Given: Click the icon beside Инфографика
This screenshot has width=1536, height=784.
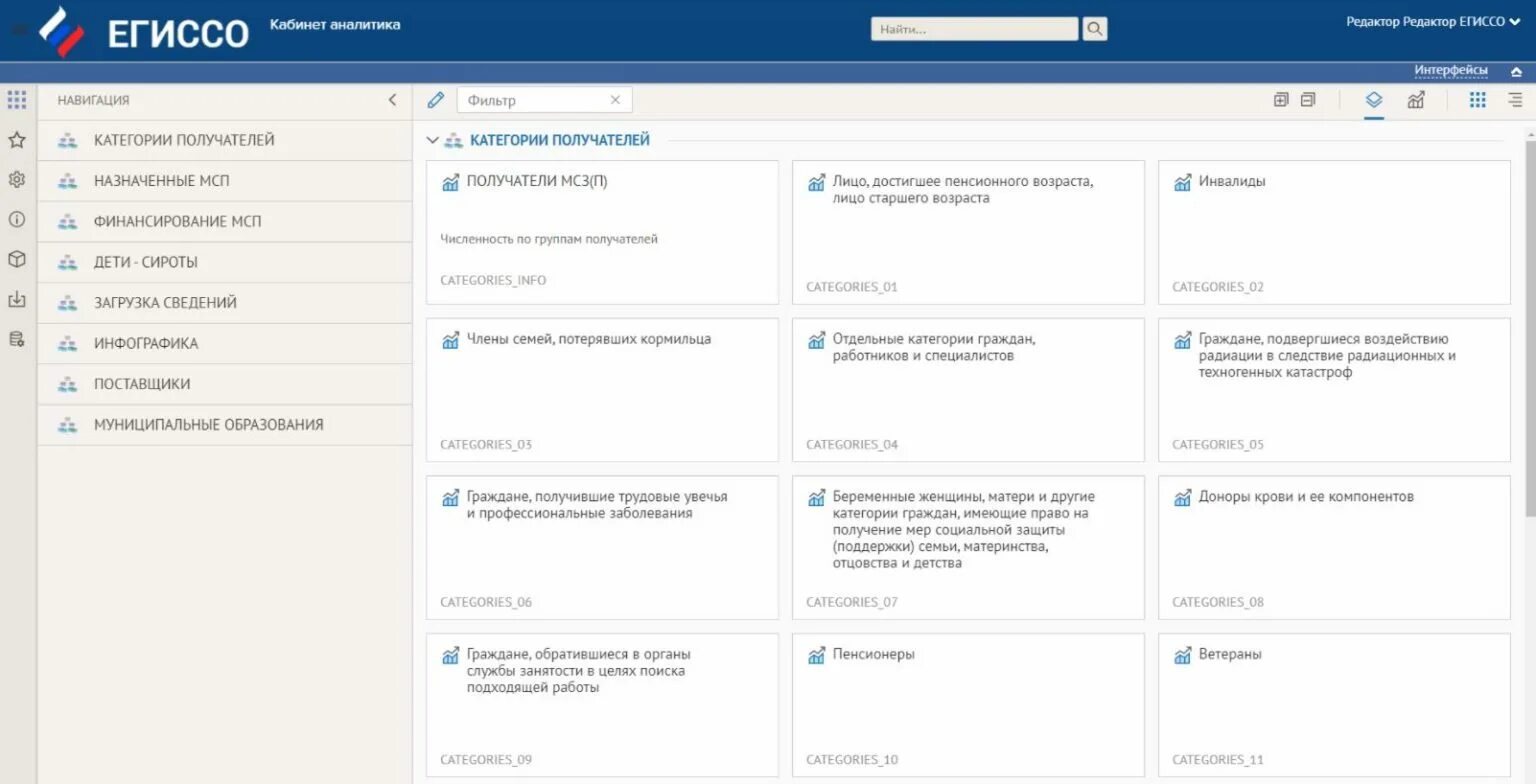Looking at the screenshot, I should [67, 343].
